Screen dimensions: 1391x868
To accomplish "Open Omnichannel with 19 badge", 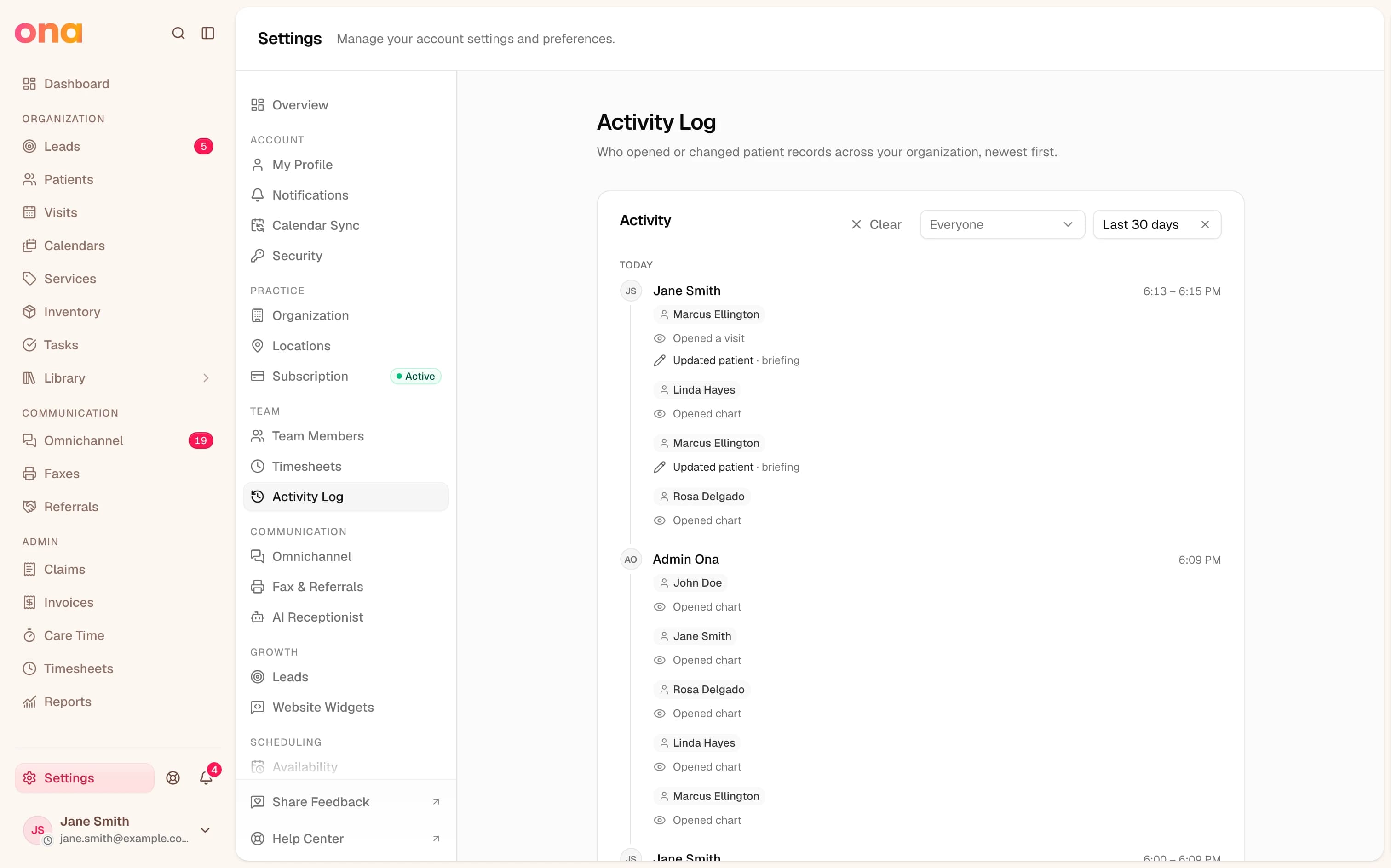I will click(117, 440).
